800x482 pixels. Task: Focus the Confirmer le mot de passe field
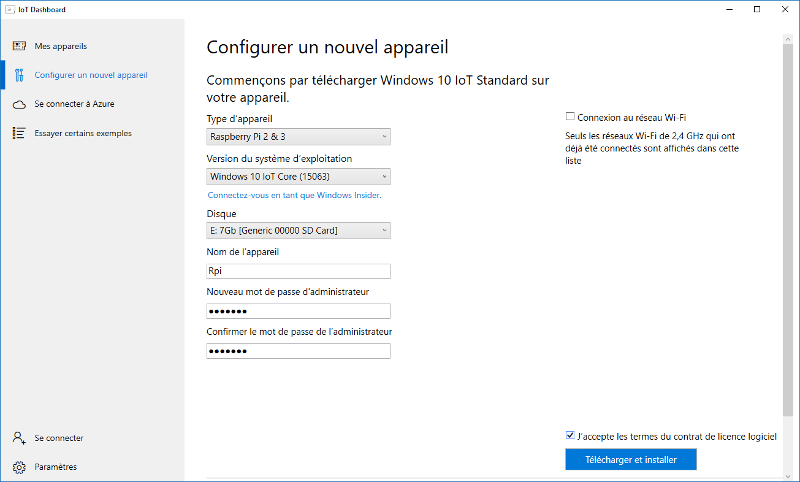pos(298,351)
